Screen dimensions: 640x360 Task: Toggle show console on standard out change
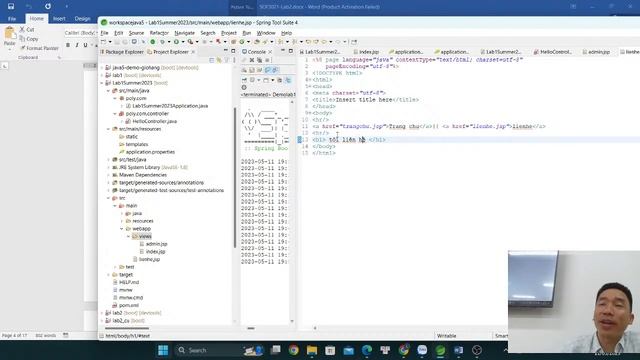point(268,70)
